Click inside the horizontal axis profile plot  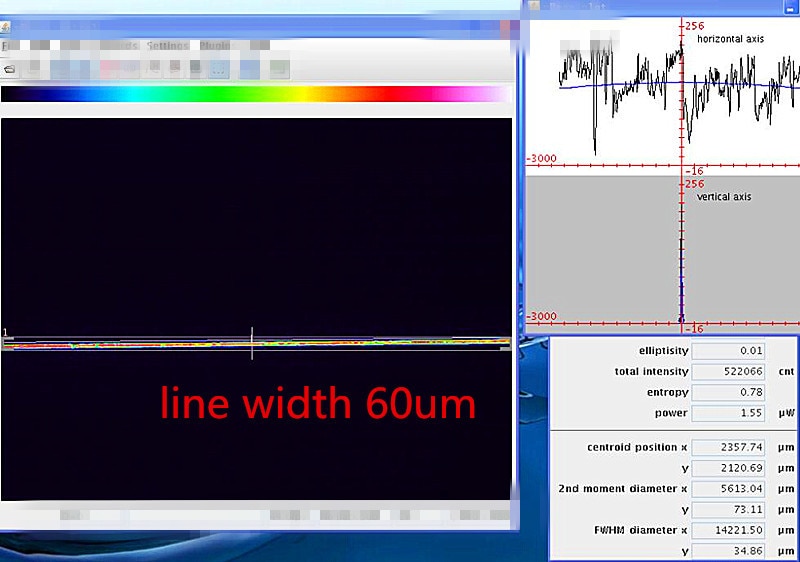click(x=663, y=97)
